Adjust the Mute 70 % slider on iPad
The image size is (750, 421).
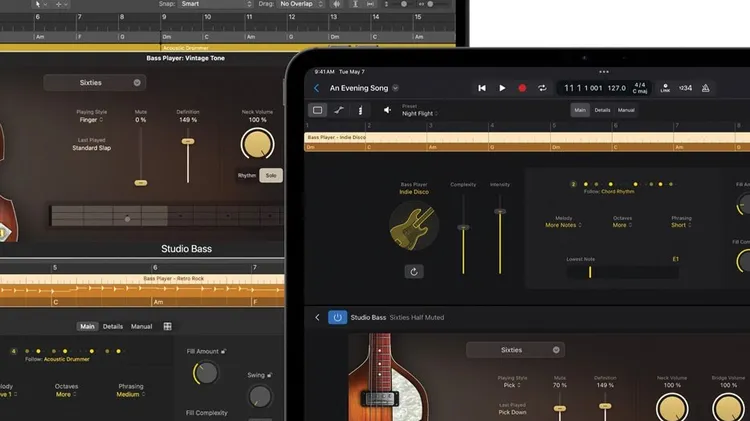pos(560,408)
